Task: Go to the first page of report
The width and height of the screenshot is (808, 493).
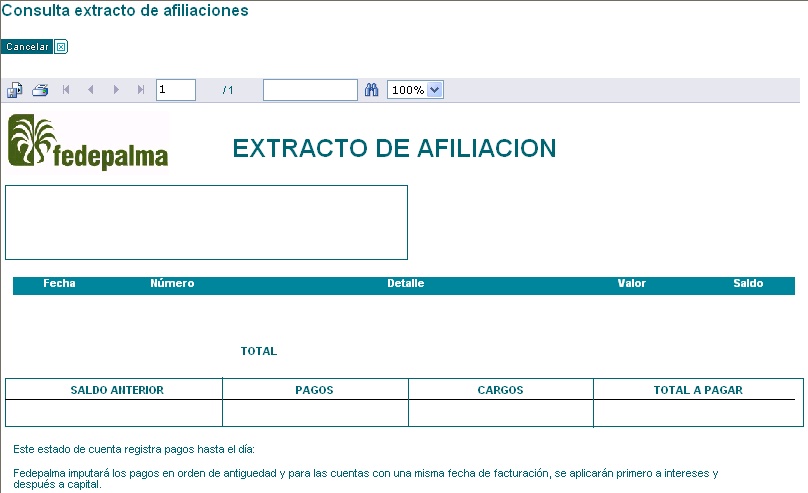Action: point(66,90)
